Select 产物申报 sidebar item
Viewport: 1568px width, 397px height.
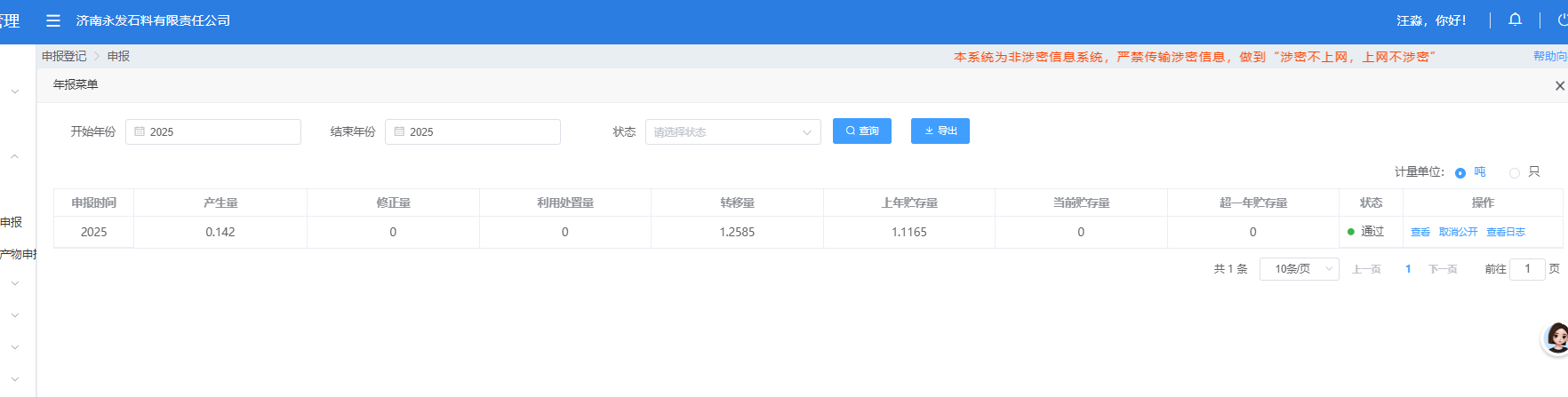pyautogui.click(x=19, y=254)
